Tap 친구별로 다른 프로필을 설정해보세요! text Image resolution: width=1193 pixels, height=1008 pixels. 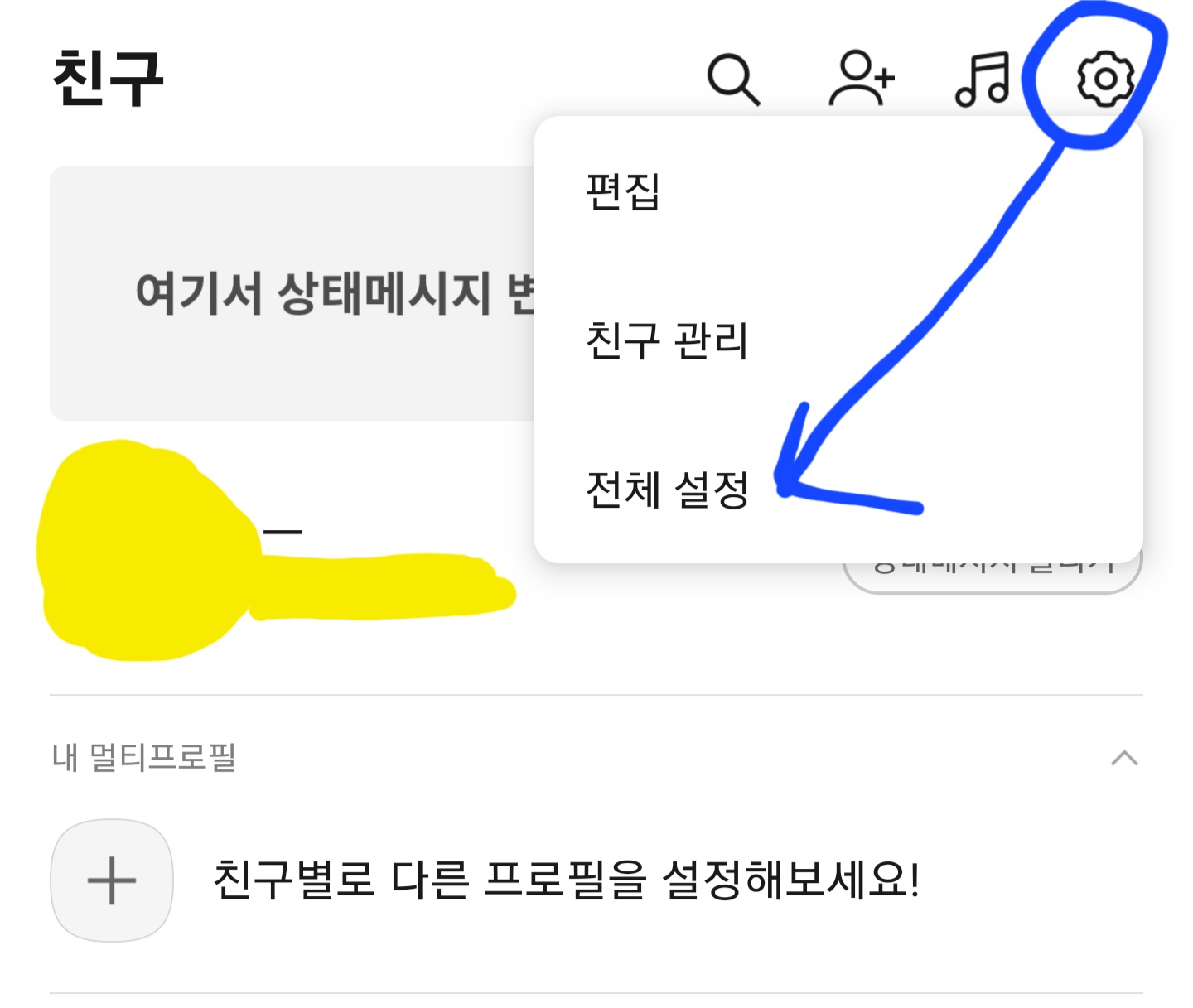(567, 880)
